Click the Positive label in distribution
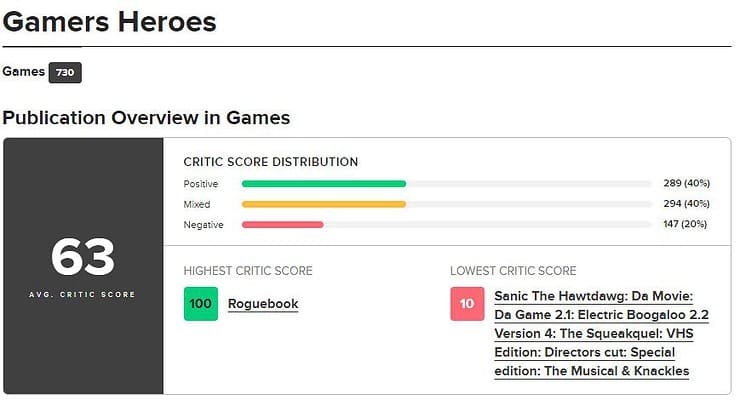 tap(201, 184)
